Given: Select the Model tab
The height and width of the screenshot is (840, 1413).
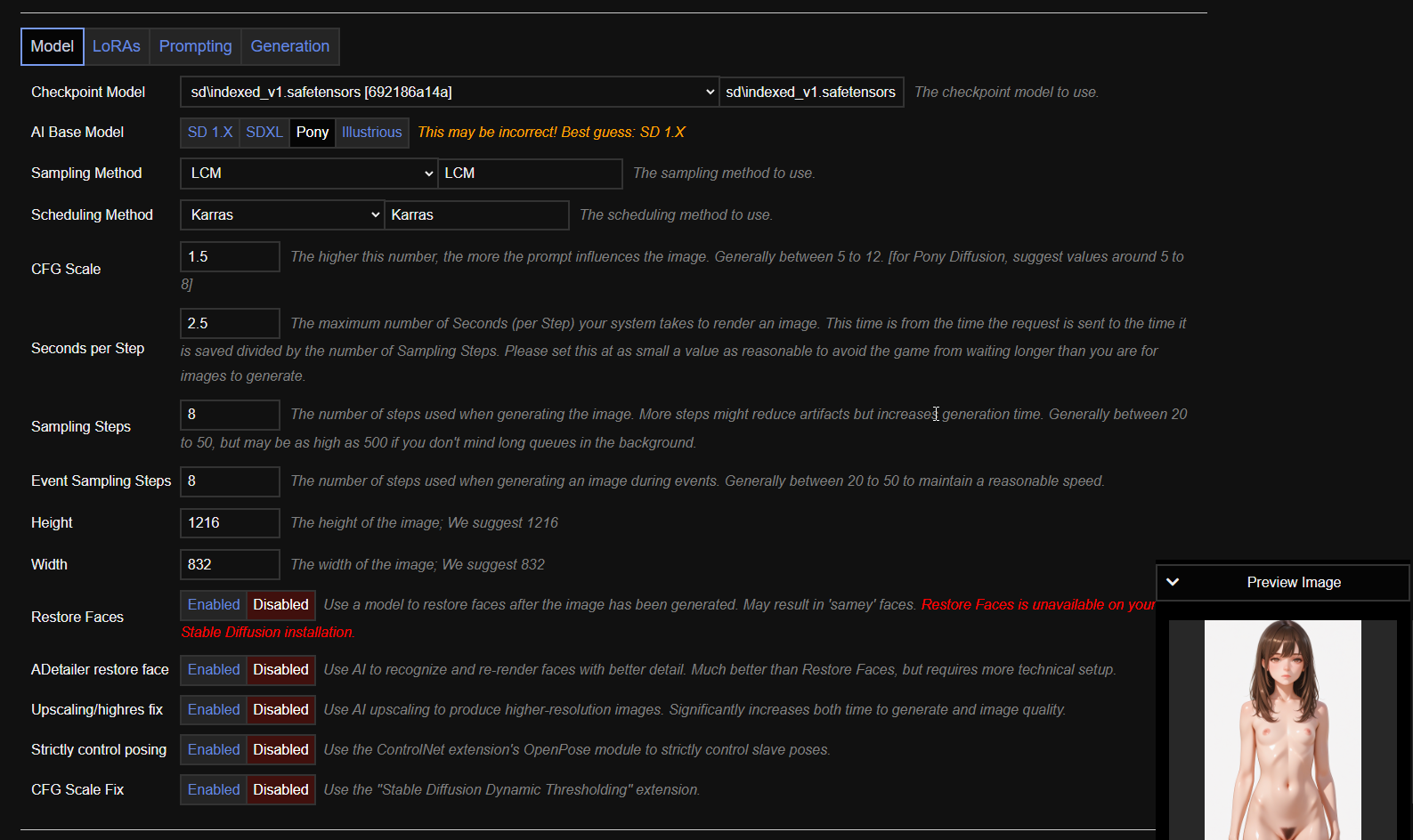Looking at the screenshot, I should pyautogui.click(x=53, y=46).
